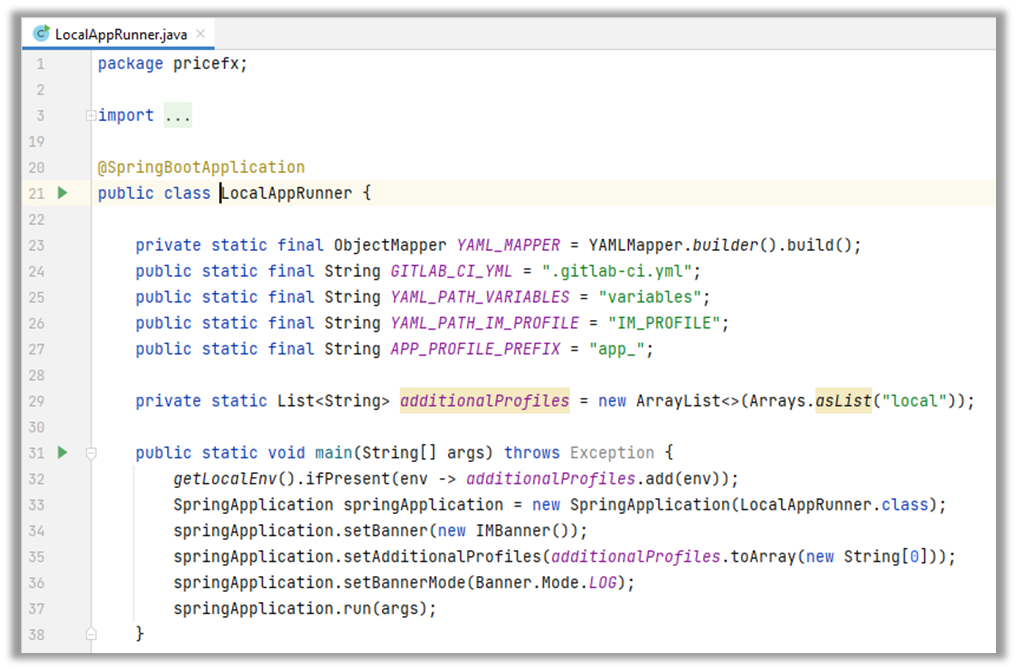1017x670 pixels.
Task: Close the LocalAppRunner.java tab
Action: 200,34
